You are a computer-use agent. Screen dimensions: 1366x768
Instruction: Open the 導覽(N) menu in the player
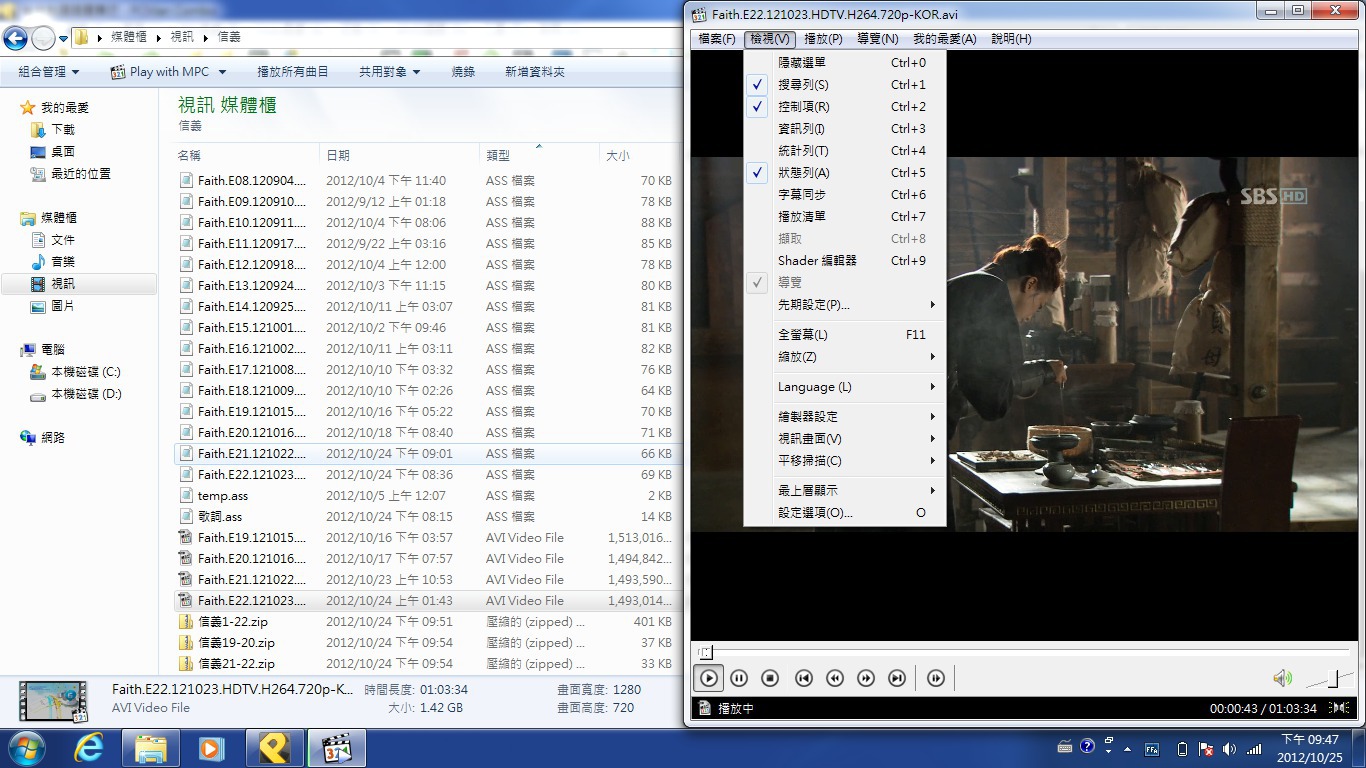tap(877, 39)
